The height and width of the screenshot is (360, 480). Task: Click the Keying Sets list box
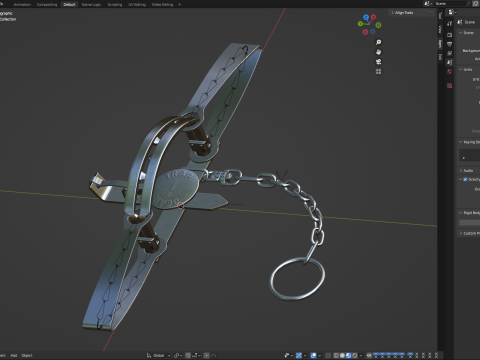470,155
